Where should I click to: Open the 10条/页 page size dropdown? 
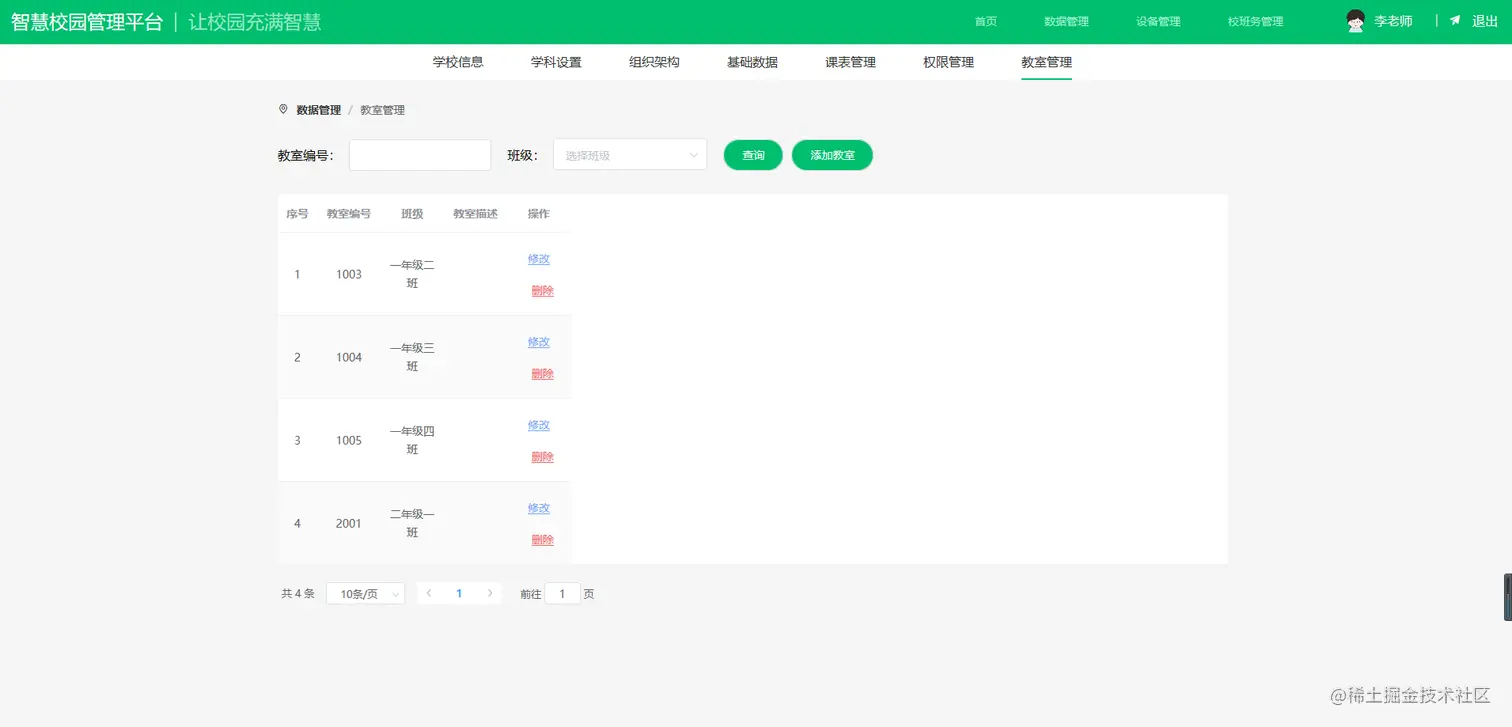365,593
